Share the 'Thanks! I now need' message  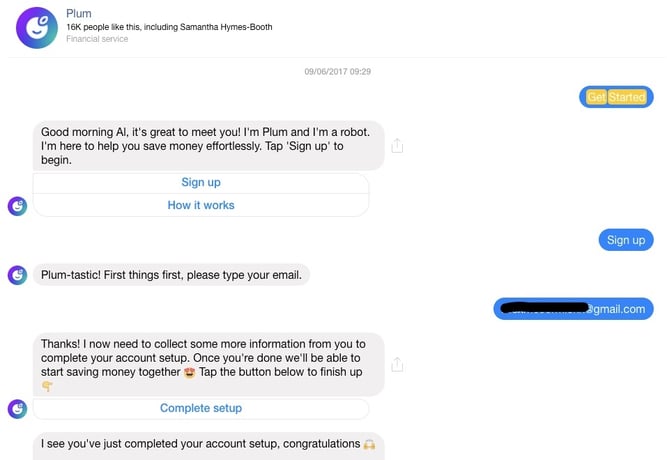tap(397, 364)
